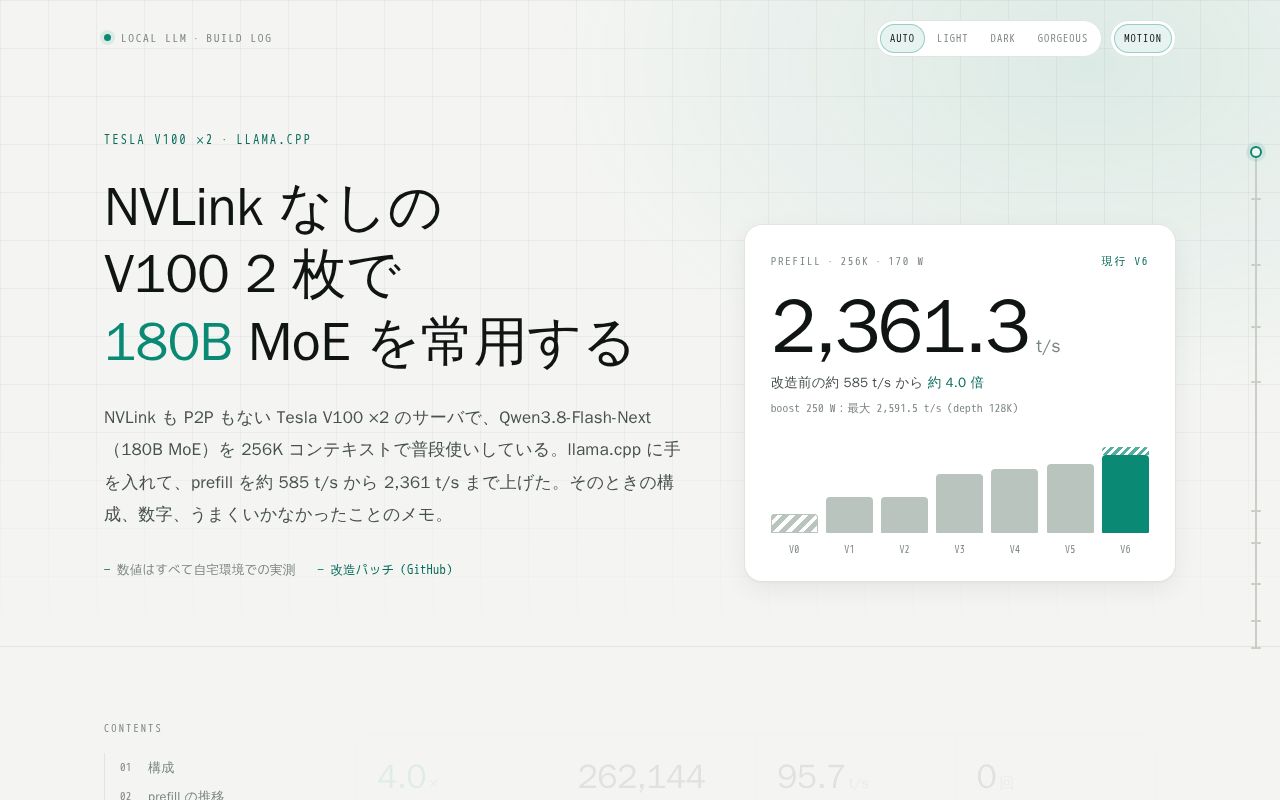Viewport: 1280px width, 800px height.
Task: Click the V4 bar in the prefill chart
Action: click(1014, 501)
